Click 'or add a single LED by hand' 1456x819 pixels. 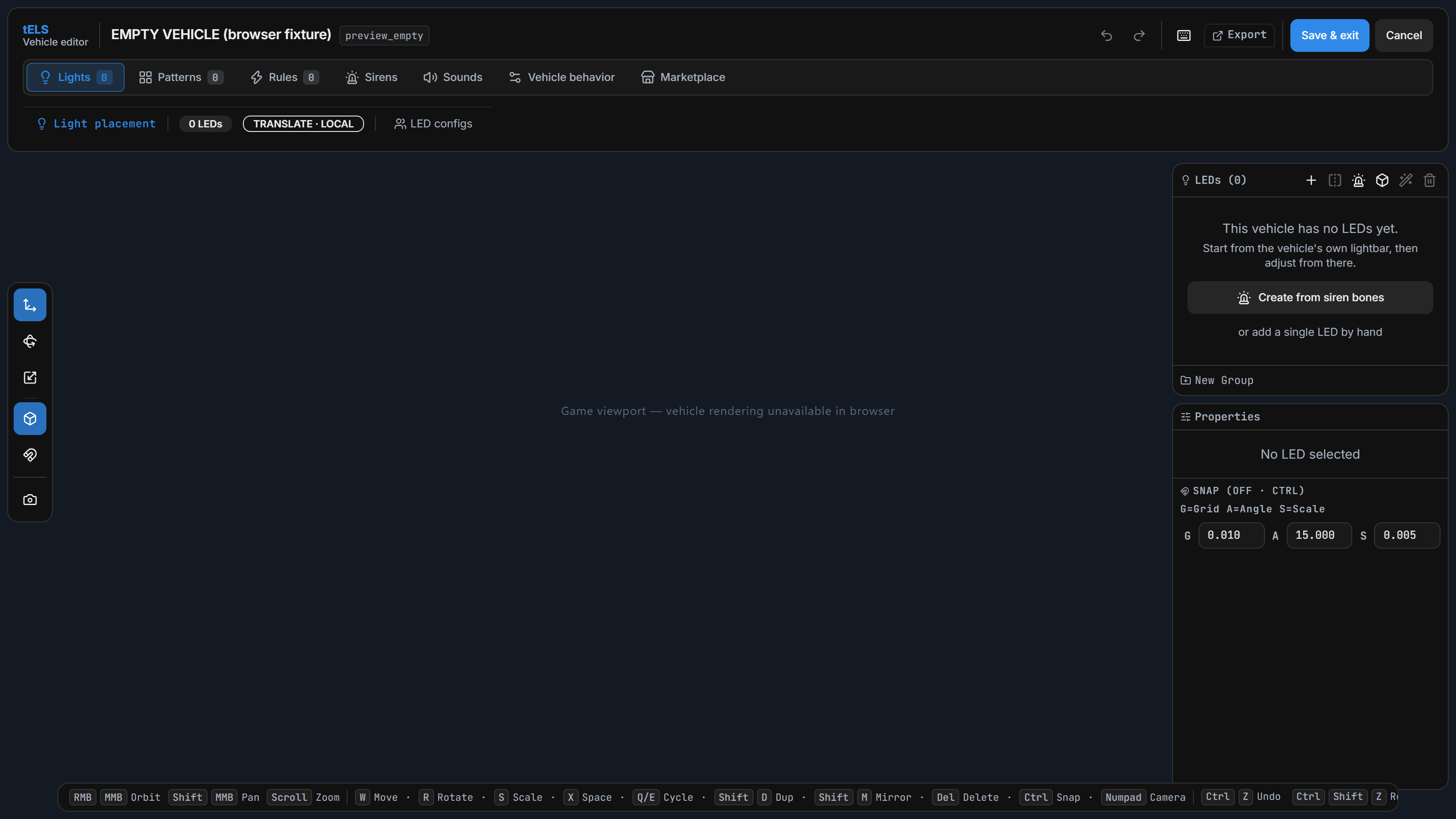[x=1310, y=332]
